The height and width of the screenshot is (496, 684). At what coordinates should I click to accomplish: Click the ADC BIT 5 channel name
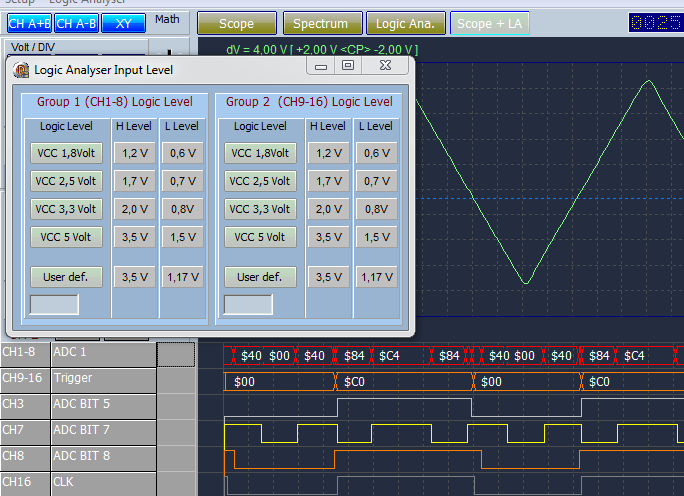point(103,407)
